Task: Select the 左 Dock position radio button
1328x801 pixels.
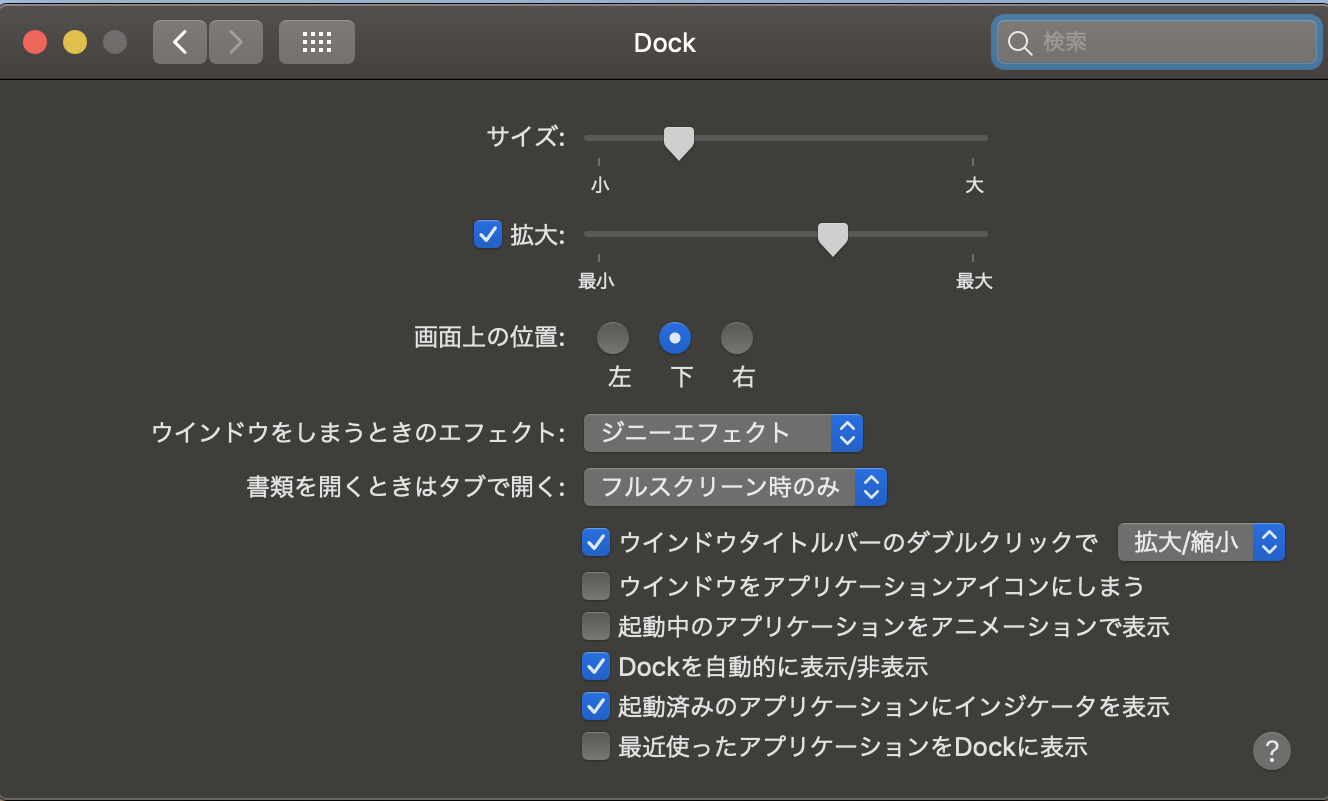Action: click(613, 338)
